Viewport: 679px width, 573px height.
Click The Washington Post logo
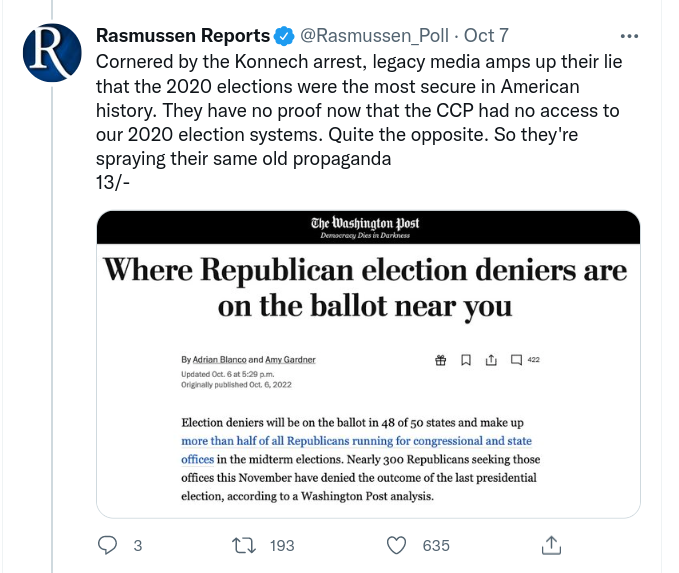pos(365,224)
